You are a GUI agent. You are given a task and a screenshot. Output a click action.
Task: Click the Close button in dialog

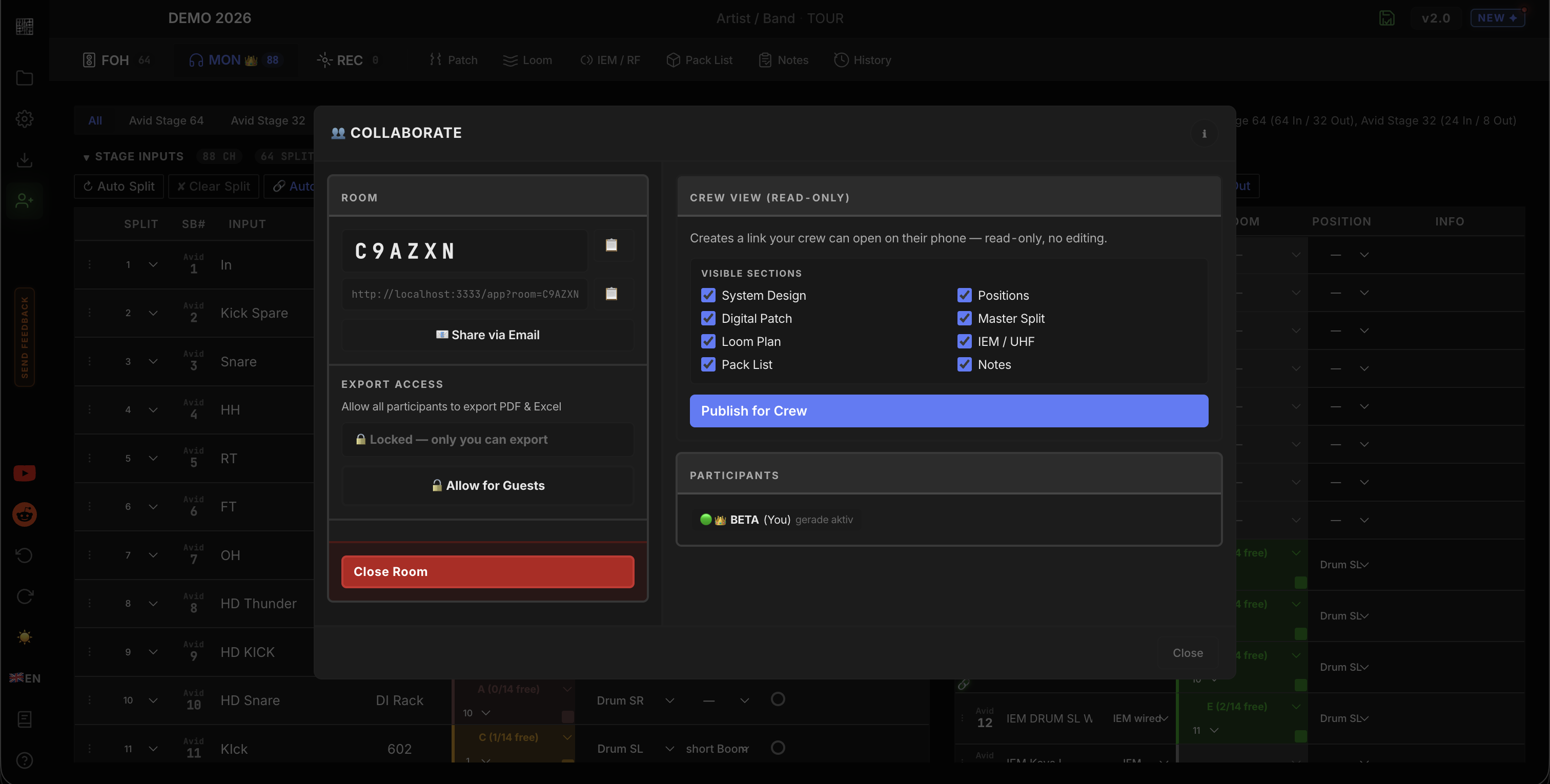1188,653
